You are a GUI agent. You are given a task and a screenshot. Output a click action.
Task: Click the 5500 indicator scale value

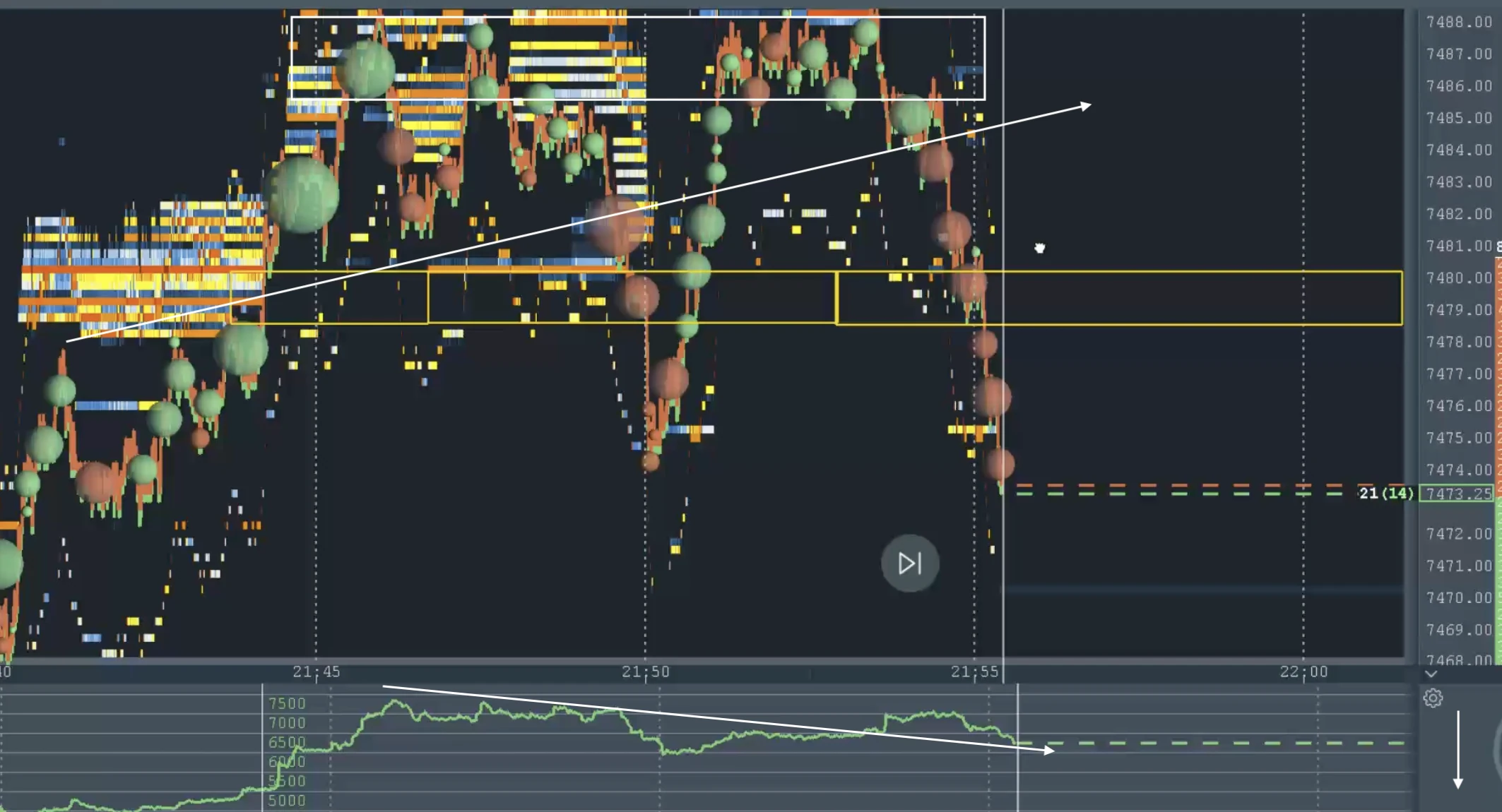tap(287, 781)
